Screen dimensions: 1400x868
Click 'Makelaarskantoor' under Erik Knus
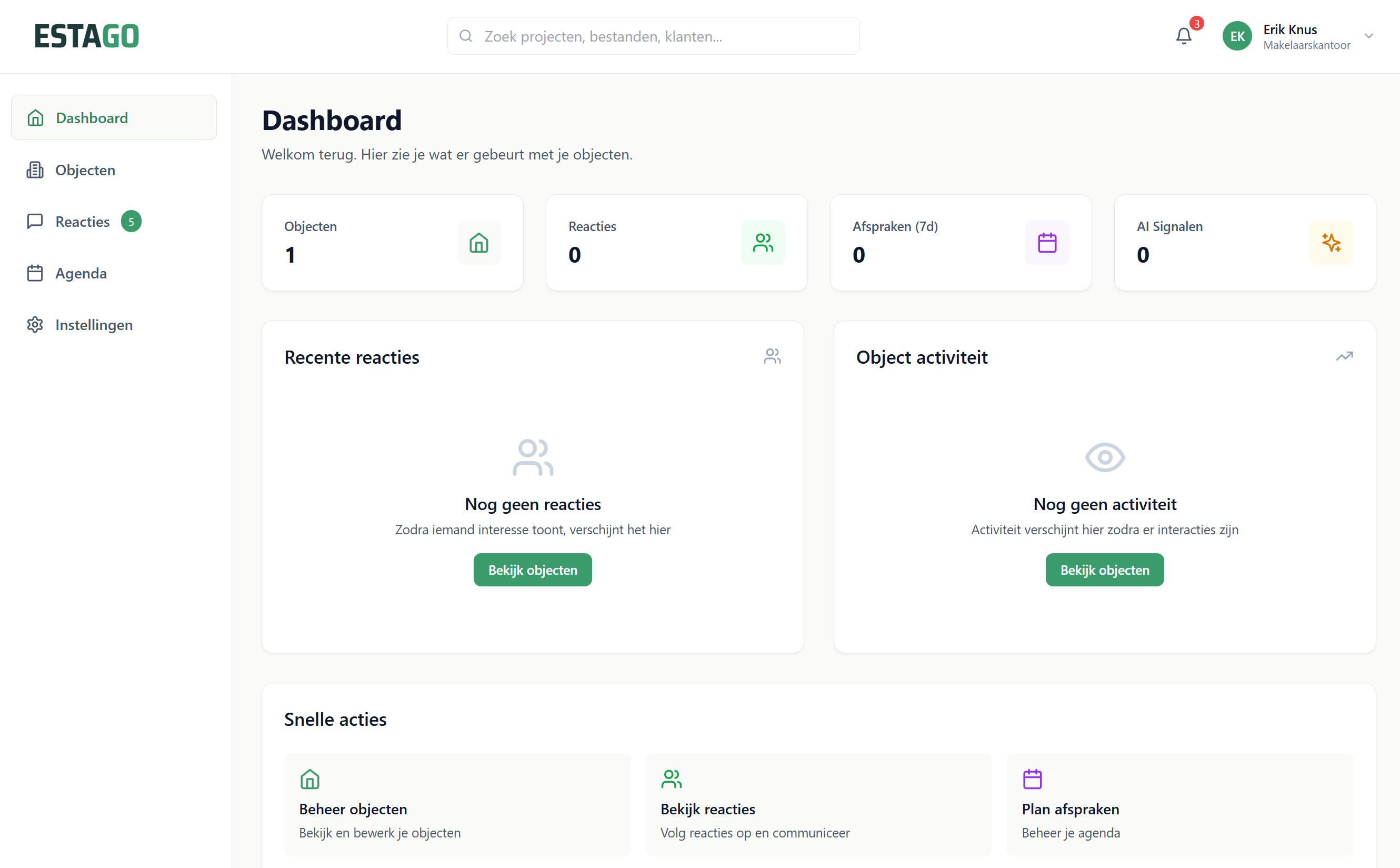coord(1306,45)
